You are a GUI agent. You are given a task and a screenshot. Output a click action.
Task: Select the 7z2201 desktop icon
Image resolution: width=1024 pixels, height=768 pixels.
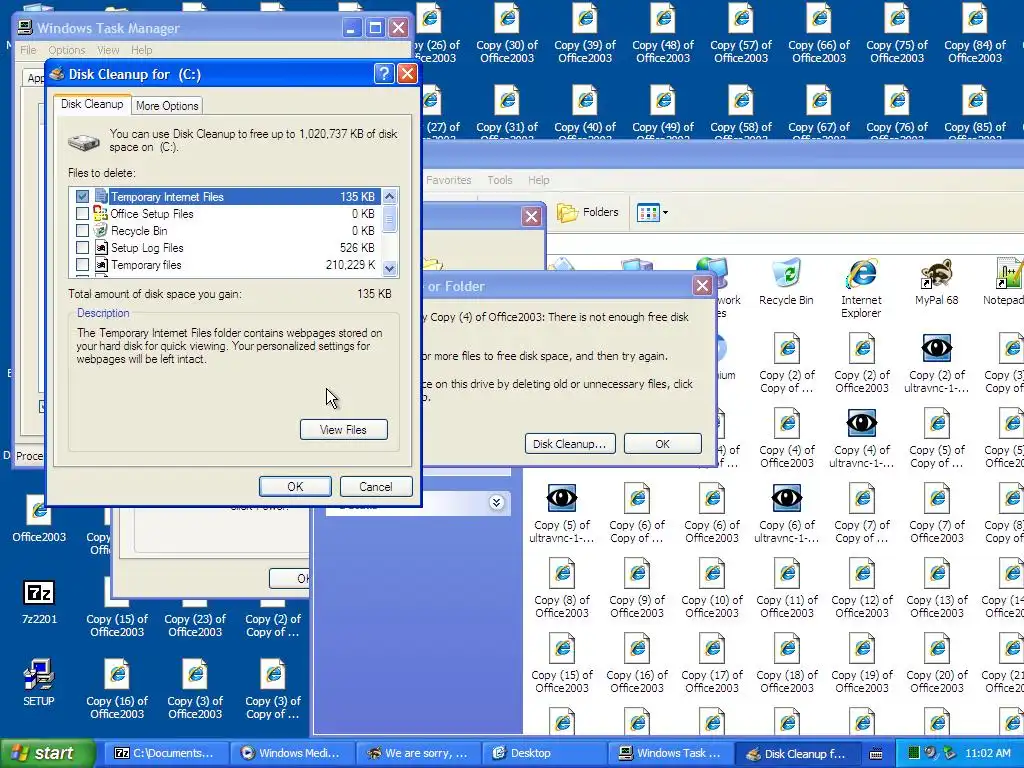coord(39,601)
